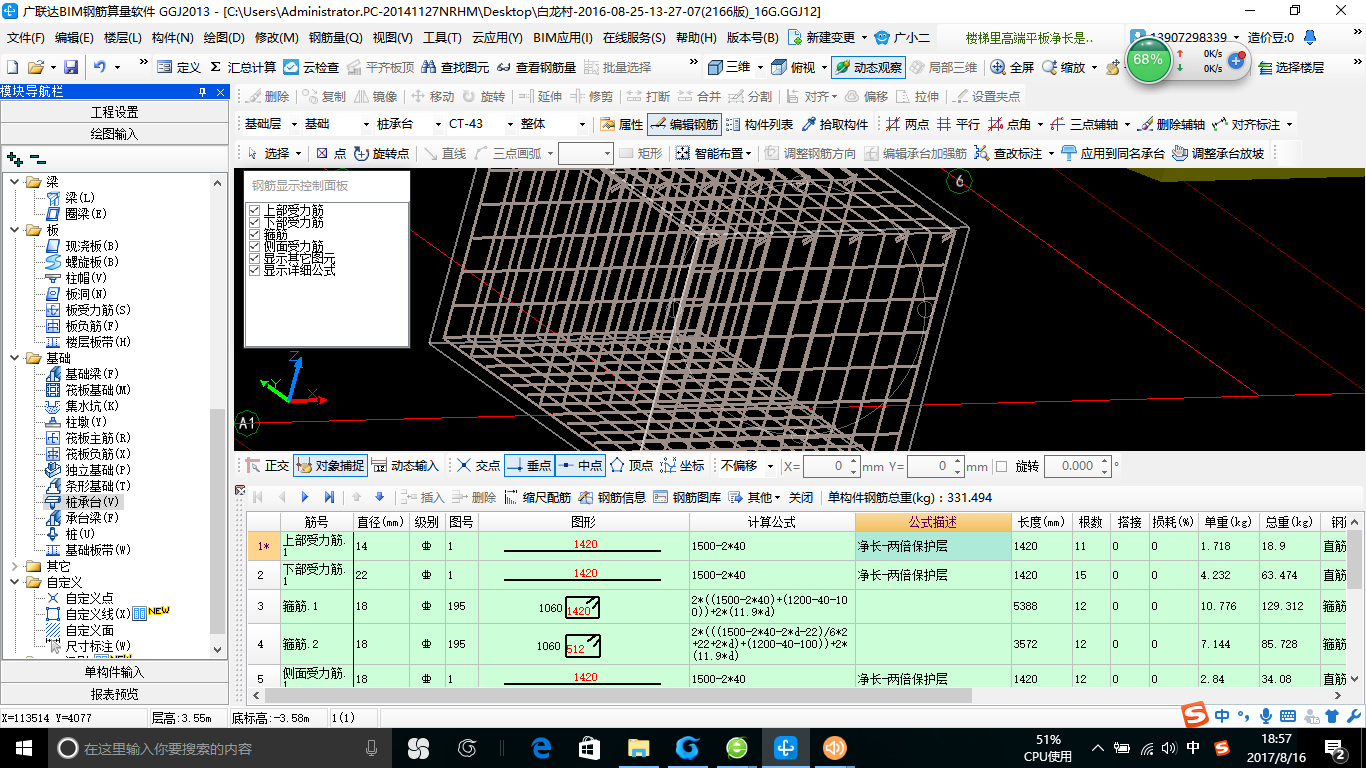Select 平行 parallel axis tool
The image size is (1366, 768).
[x=958, y=124]
